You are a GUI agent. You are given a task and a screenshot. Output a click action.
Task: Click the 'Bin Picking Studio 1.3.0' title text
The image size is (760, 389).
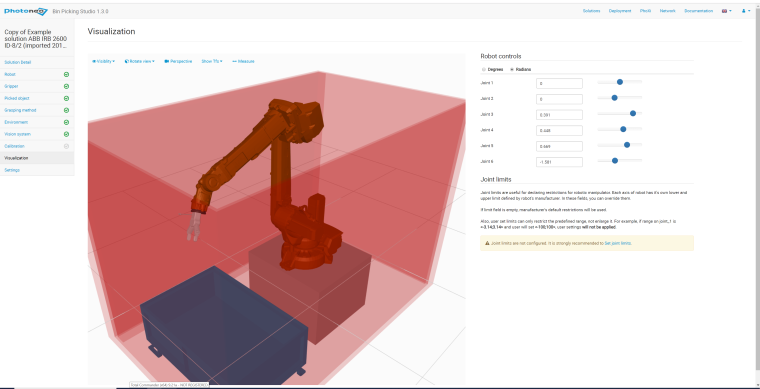click(x=80, y=11)
